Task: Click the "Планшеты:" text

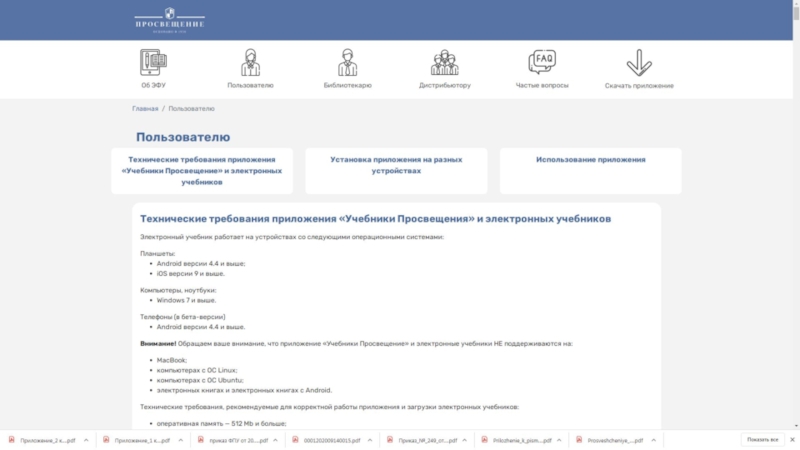Action: click(x=158, y=254)
